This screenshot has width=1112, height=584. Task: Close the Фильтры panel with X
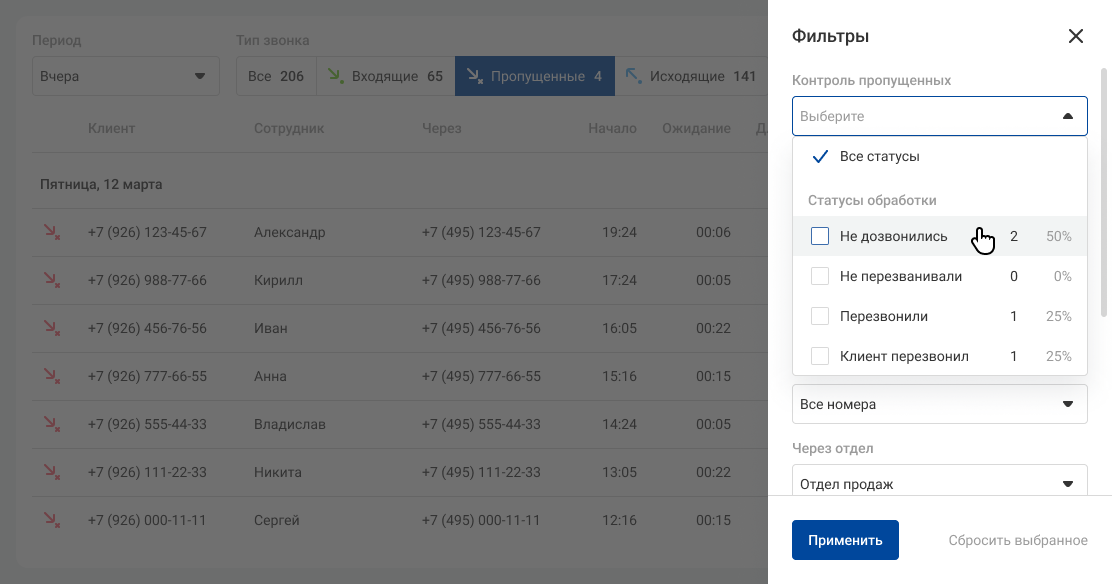pyautogui.click(x=1076, y=37)
